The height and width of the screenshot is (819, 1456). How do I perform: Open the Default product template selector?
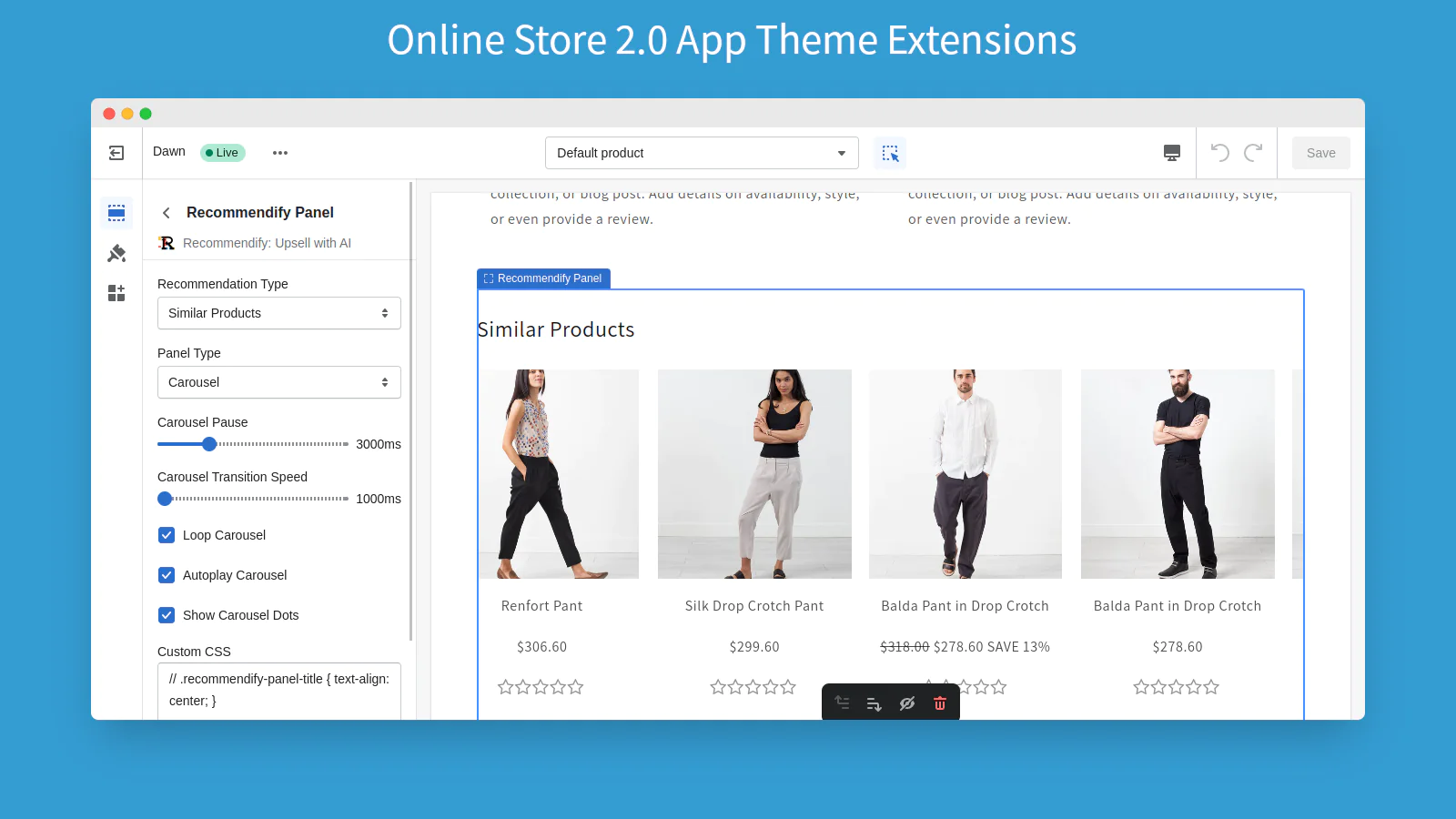tap(701, 153)
